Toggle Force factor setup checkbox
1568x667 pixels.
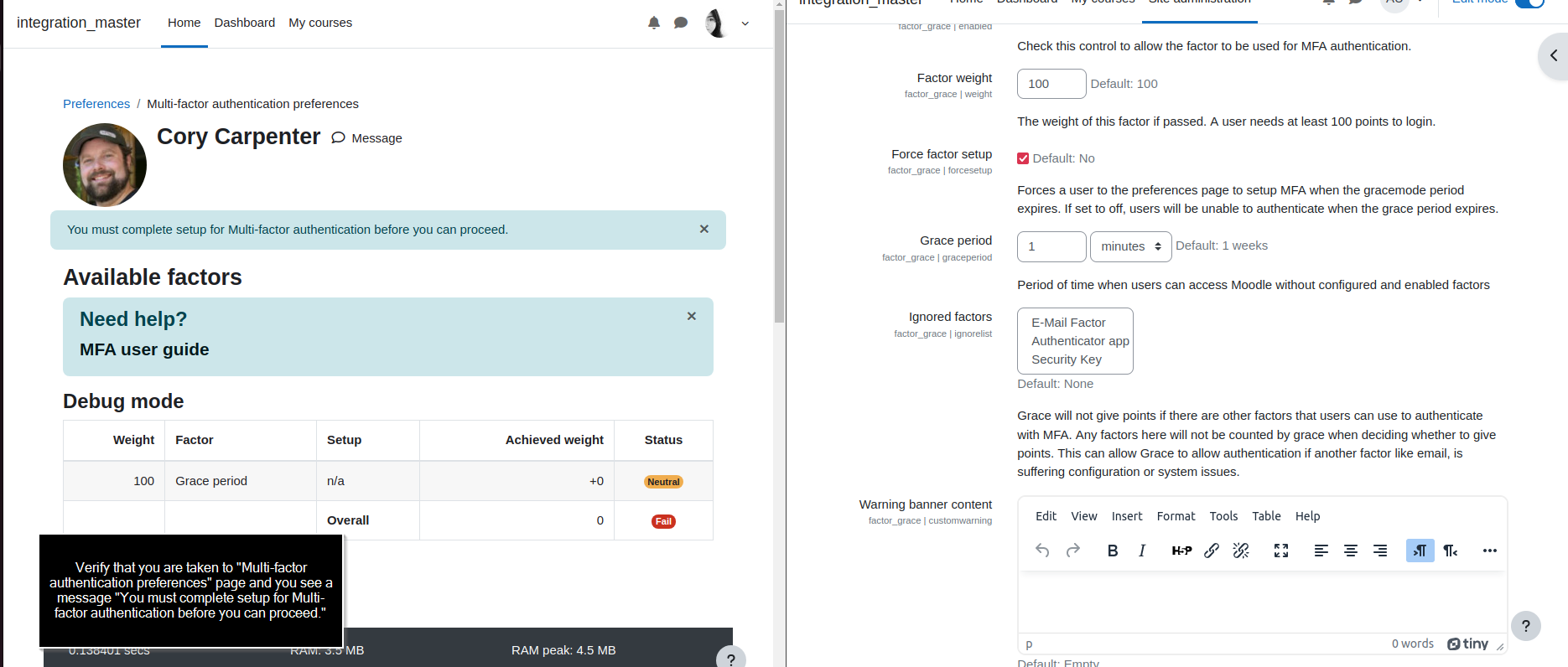click(x=1023, y=158)
